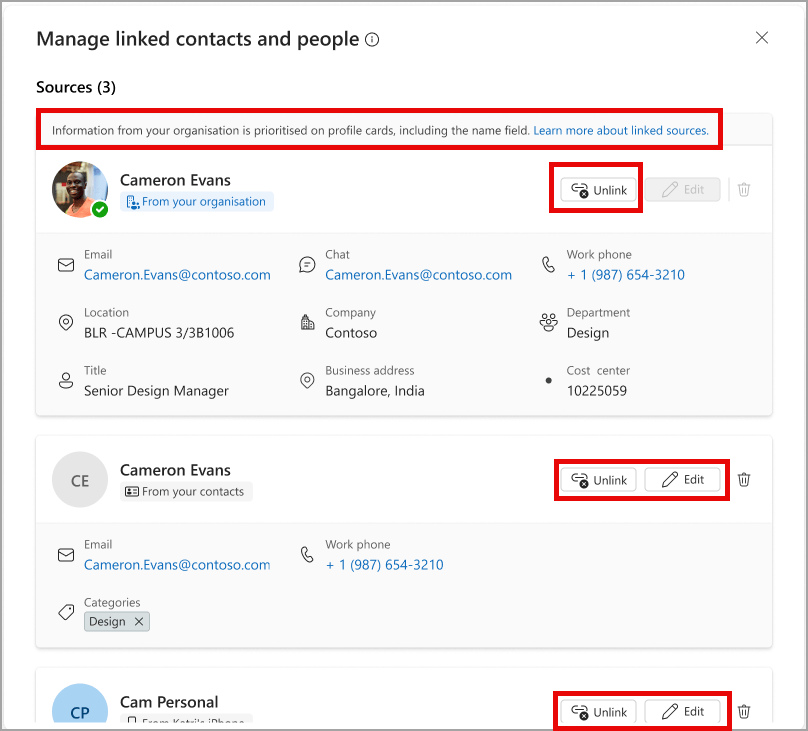Click the trash icon for the organisation source
The width and height of the screenshot is (808, 731).
coord(744,189)
